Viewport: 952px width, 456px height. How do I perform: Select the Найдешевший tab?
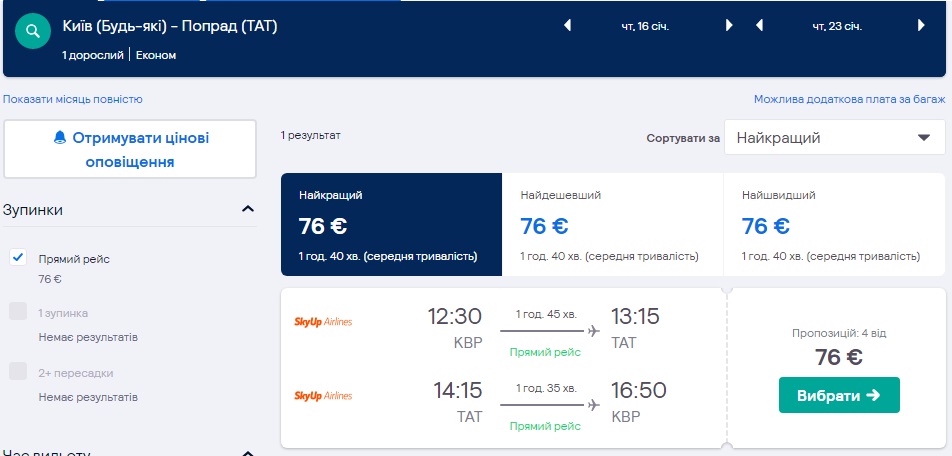pos(612,225)
